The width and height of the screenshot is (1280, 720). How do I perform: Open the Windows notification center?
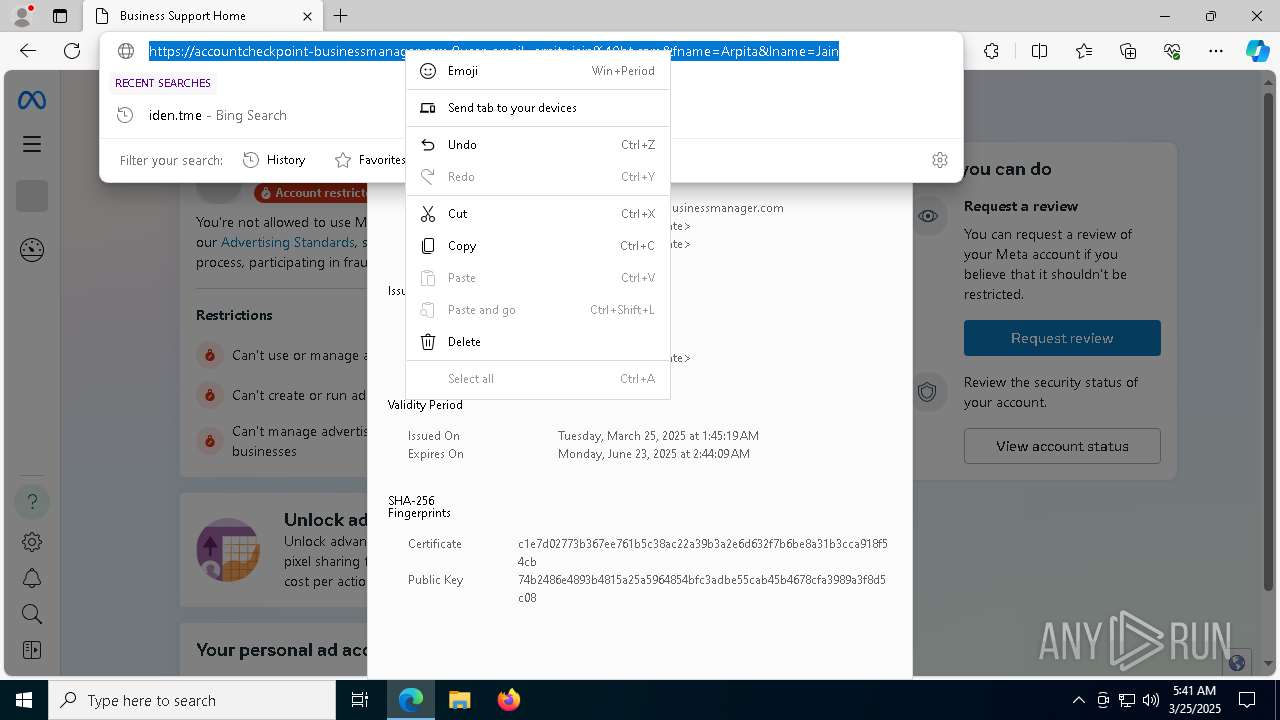(1247, 700)
